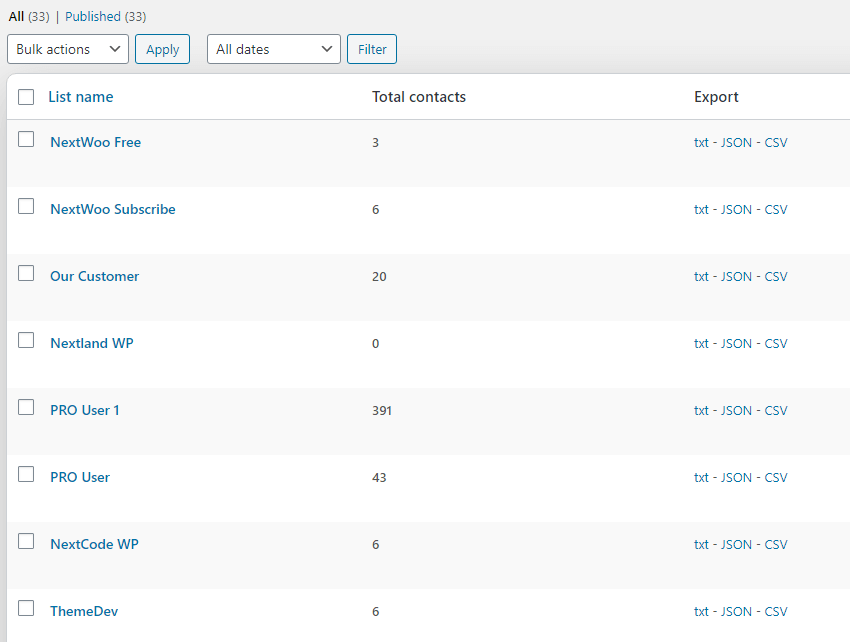
Task: Click the Total contacts column header
Action: point(418,97)
